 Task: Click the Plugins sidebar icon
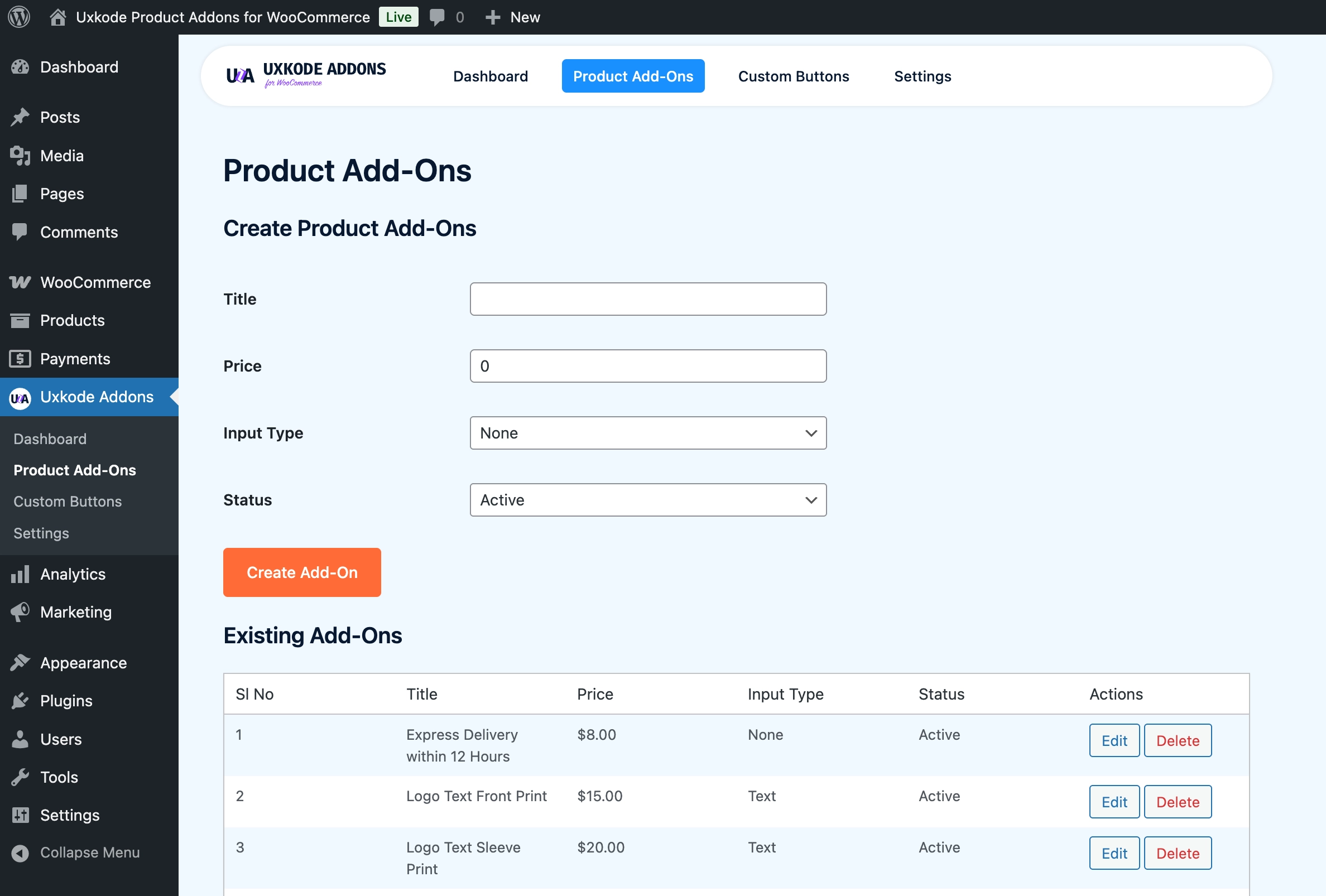click(x=20, y=701)
